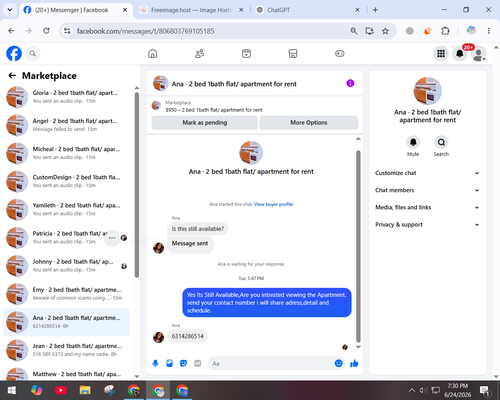Open Micheal's conversation

point(67,153)
